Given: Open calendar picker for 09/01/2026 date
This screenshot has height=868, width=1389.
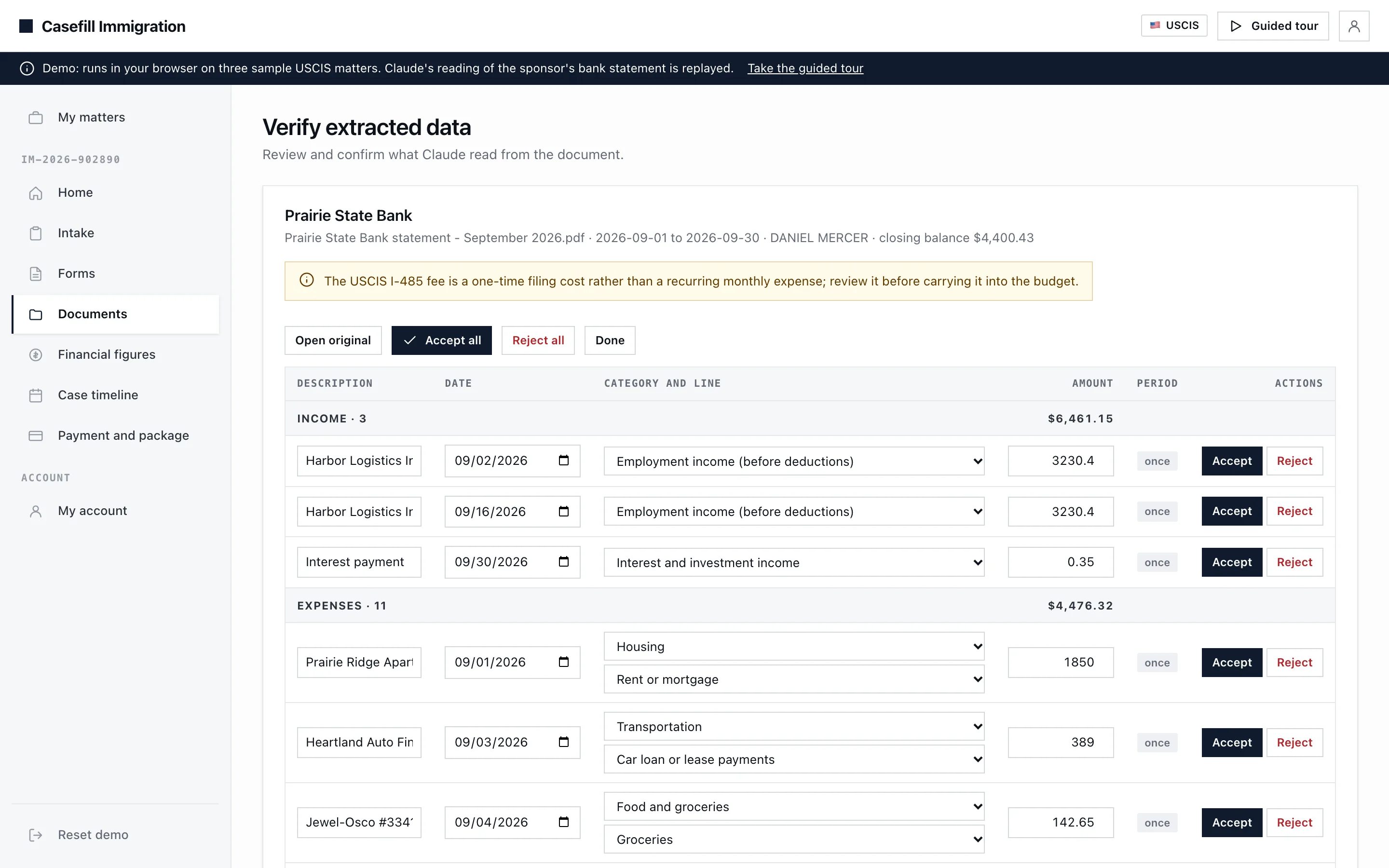Looking at the screenshot, I should click(564, 662).
